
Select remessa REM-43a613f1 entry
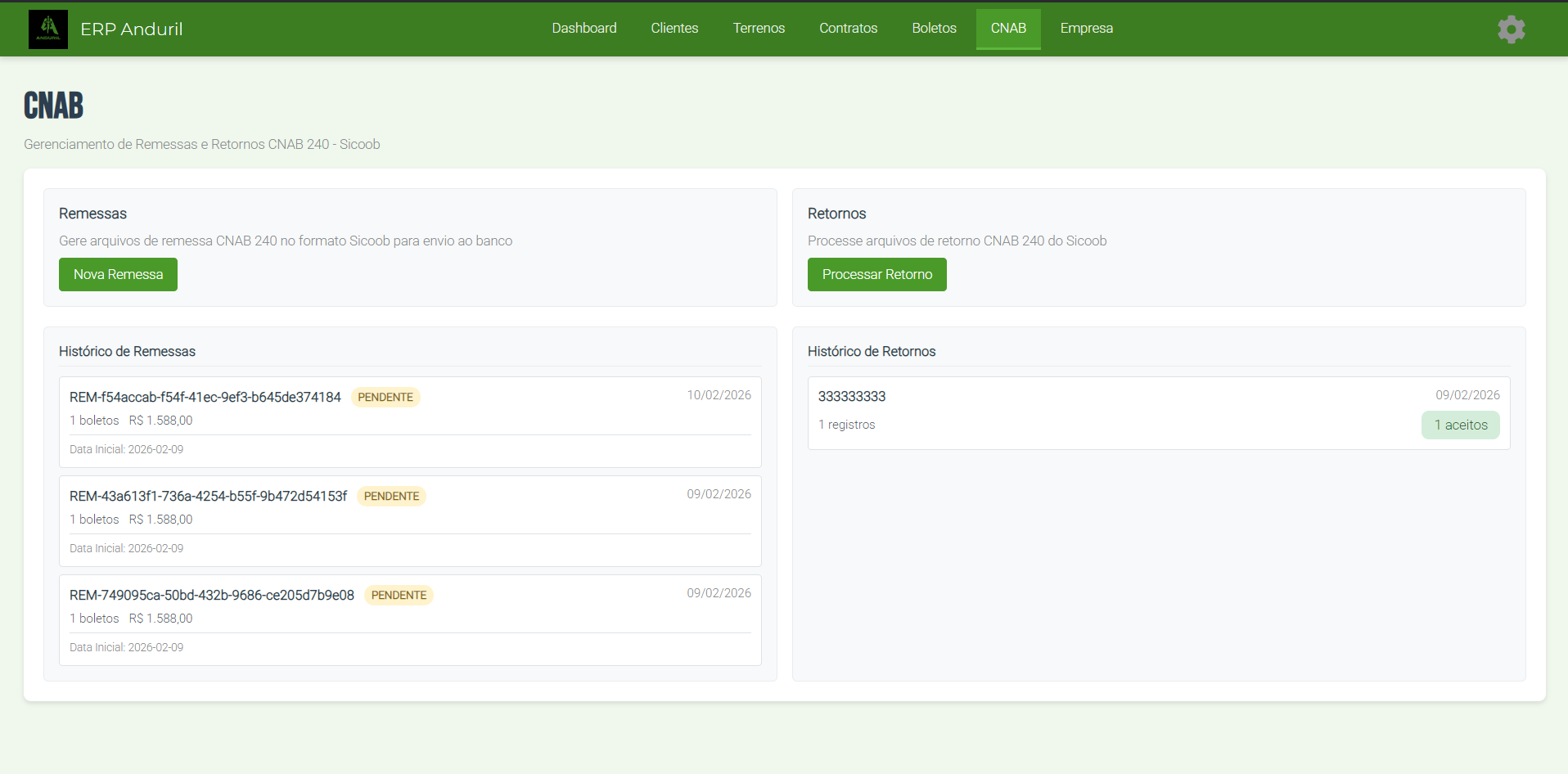click(208, 497)
